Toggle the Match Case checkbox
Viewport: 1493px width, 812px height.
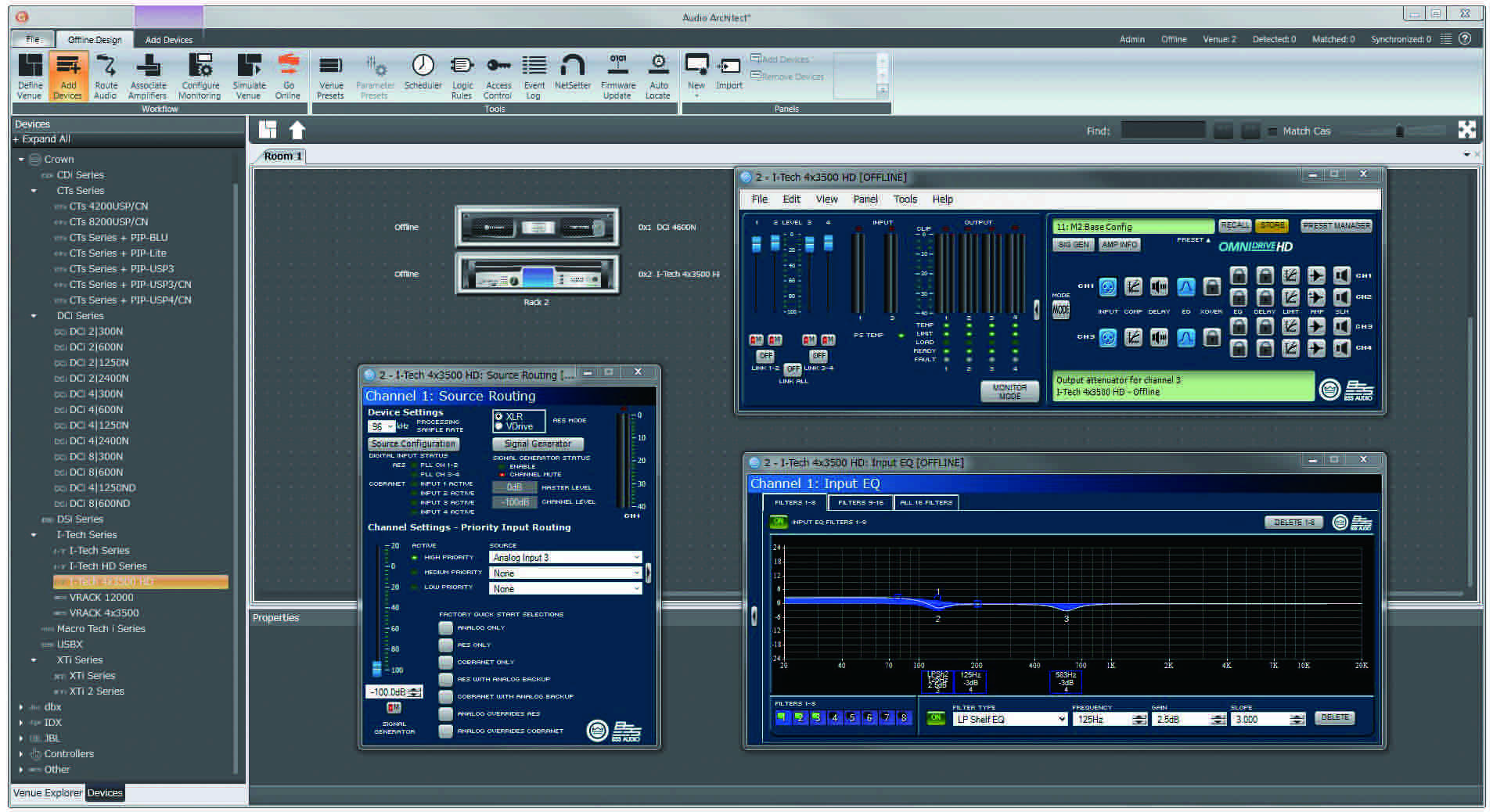[1273, 131]
